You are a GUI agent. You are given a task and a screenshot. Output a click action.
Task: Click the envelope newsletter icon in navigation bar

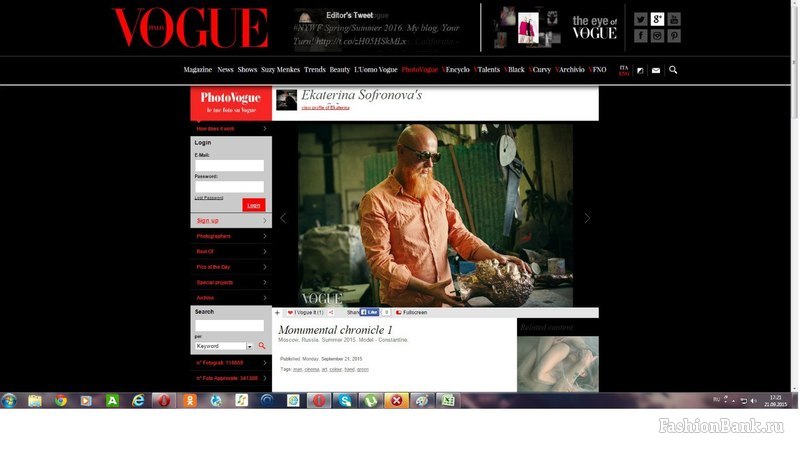tap(656, 70)
